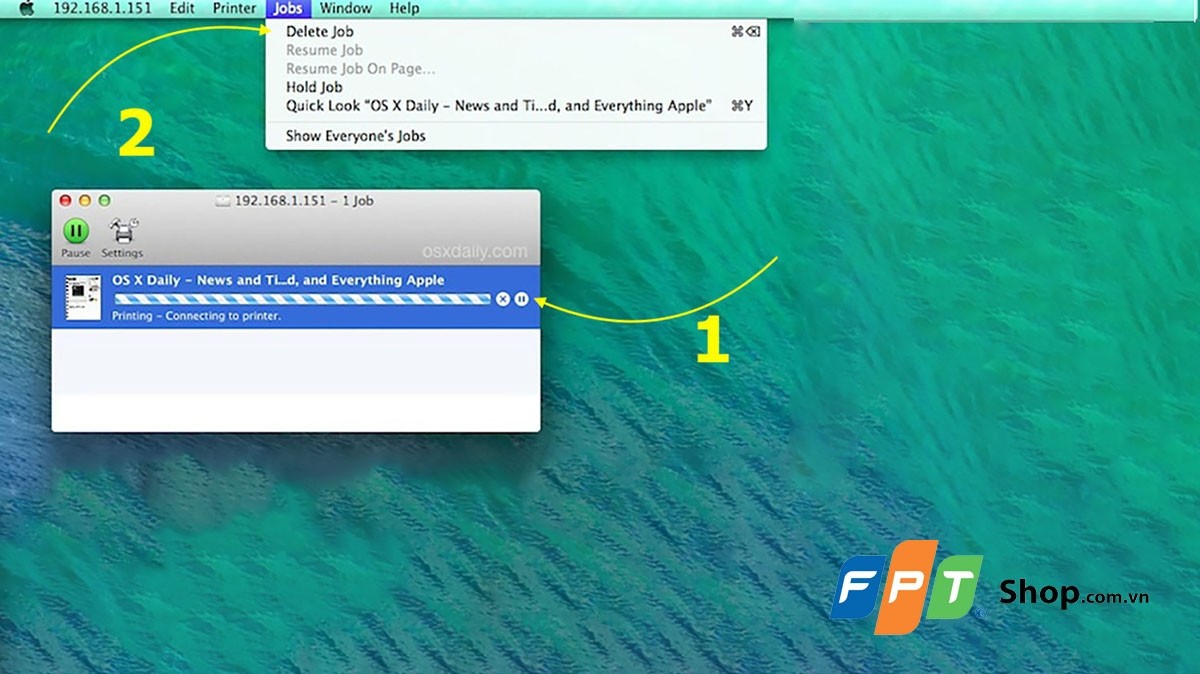The width and height of the screenshot is (1200, 674).
Task: Open the Printer menu
Action: (x=233, y=8)
